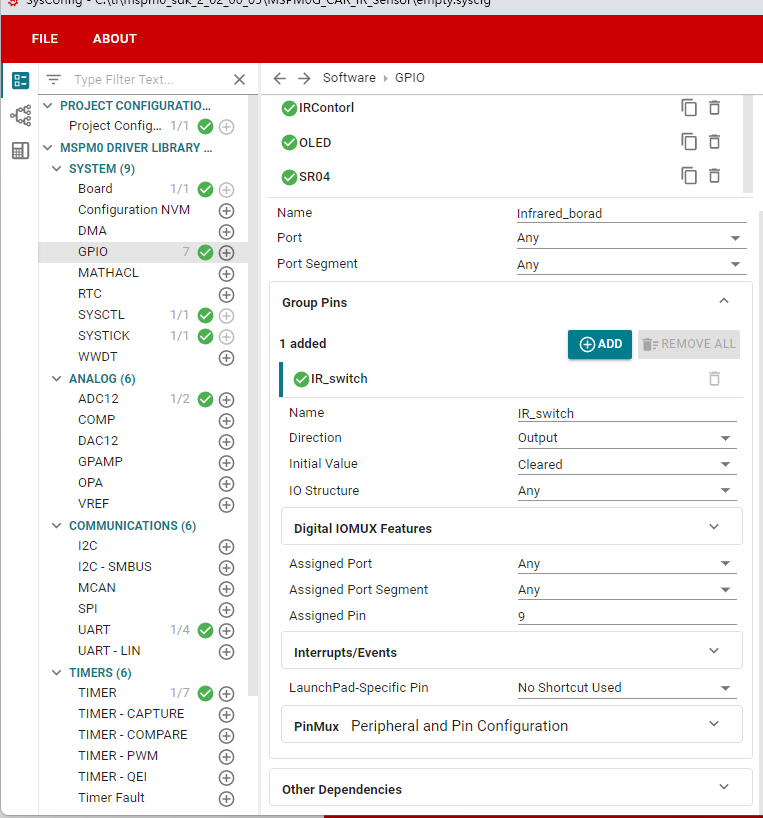
Task: Add a TIMER - CAPTURE instance
Action: (226, 715)
